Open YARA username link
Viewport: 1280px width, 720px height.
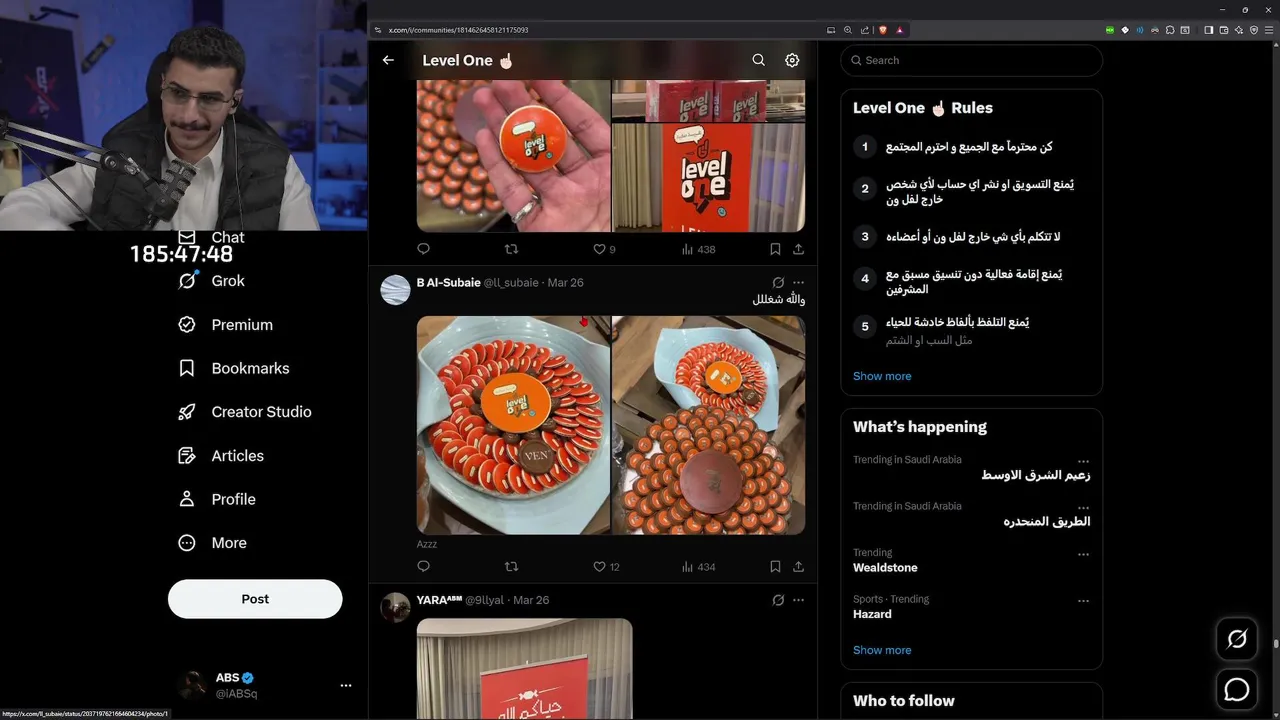click(x=439, y=600)
